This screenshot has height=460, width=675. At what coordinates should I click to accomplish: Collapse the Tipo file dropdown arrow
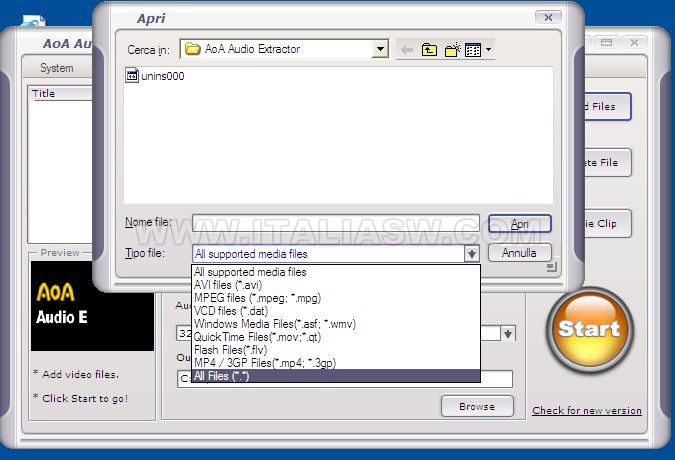(x=472, y=254)
